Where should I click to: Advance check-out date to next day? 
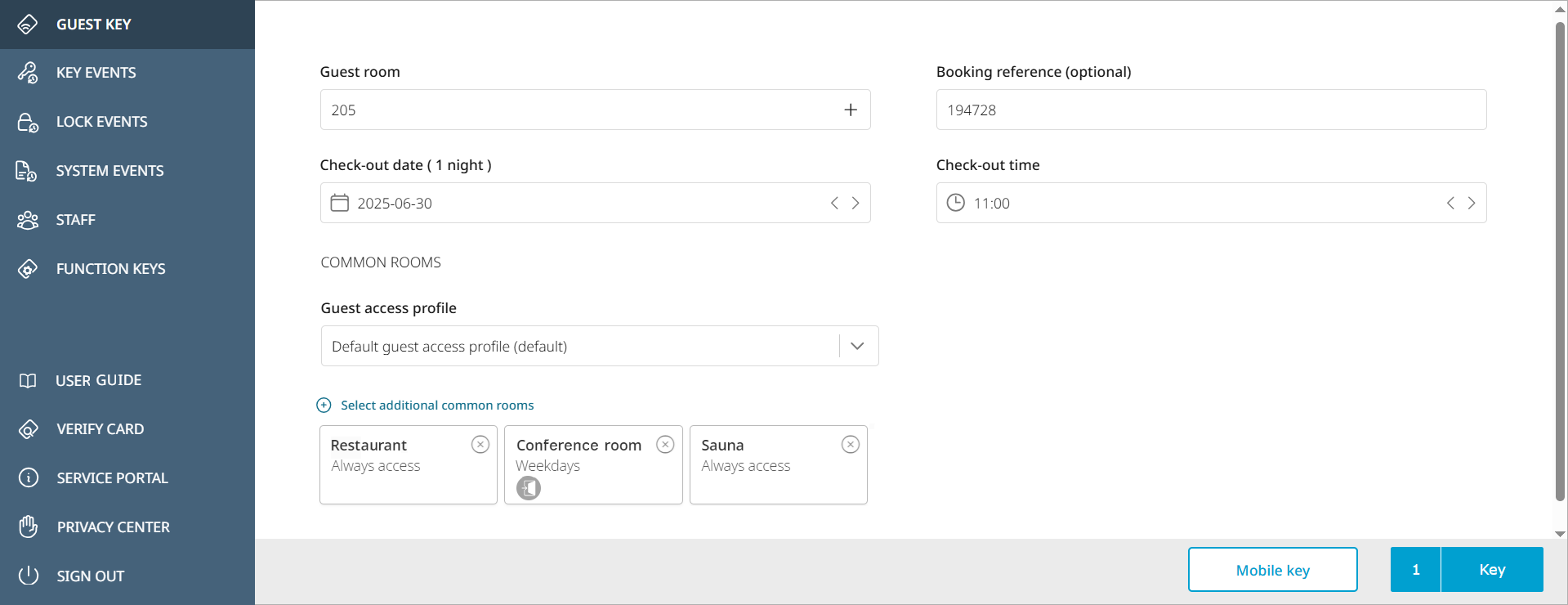(x=855, y=203)
